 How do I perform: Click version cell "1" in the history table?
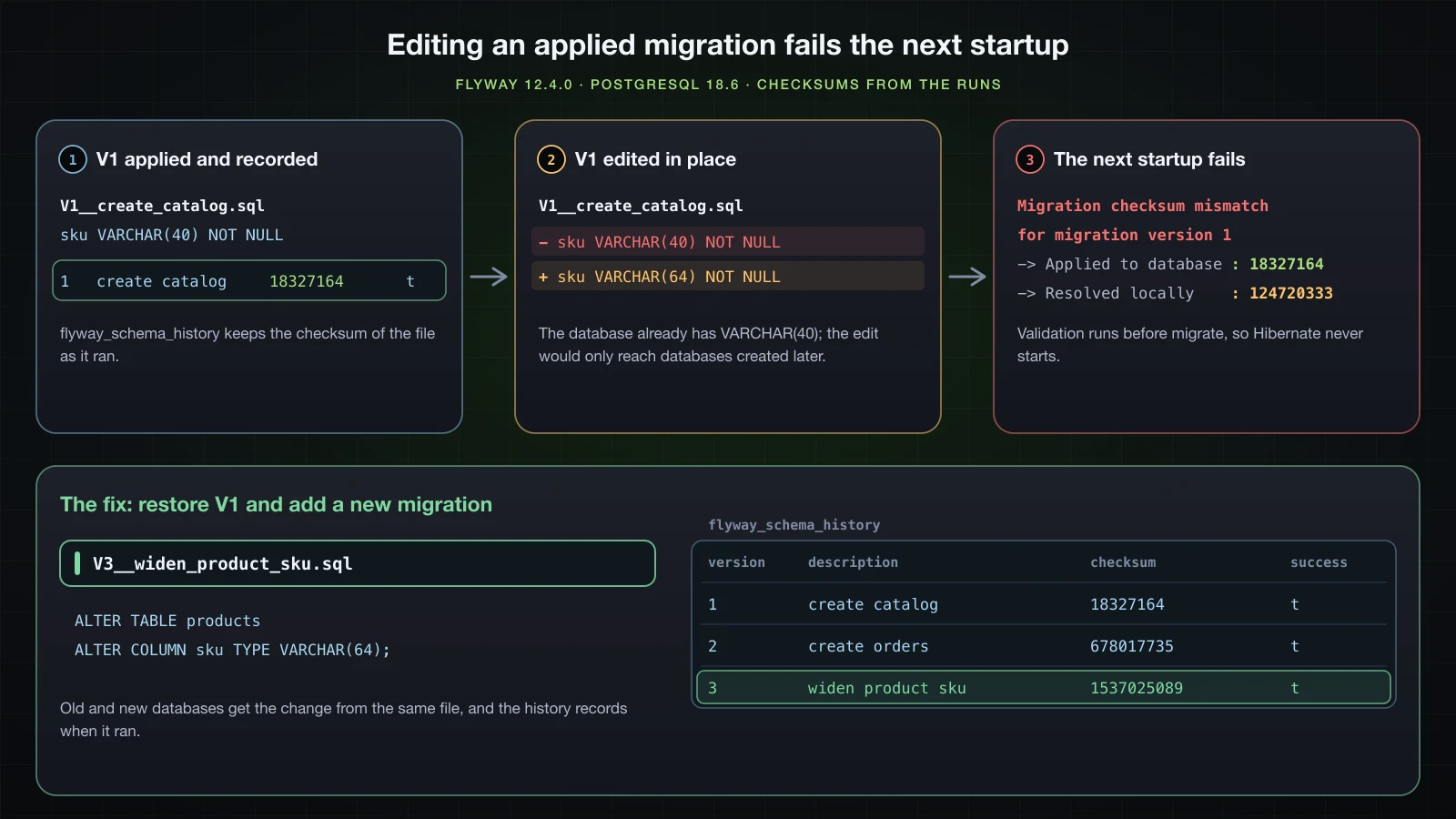[x=713, y=604]
